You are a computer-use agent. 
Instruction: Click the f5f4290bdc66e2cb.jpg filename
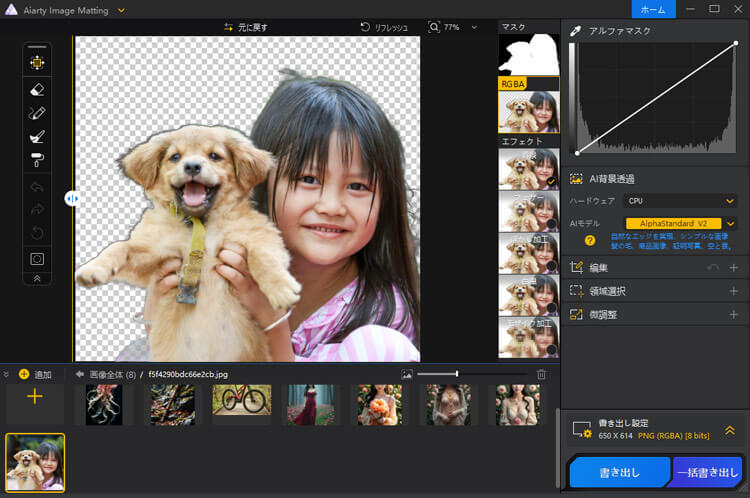[x=188, y=374]
